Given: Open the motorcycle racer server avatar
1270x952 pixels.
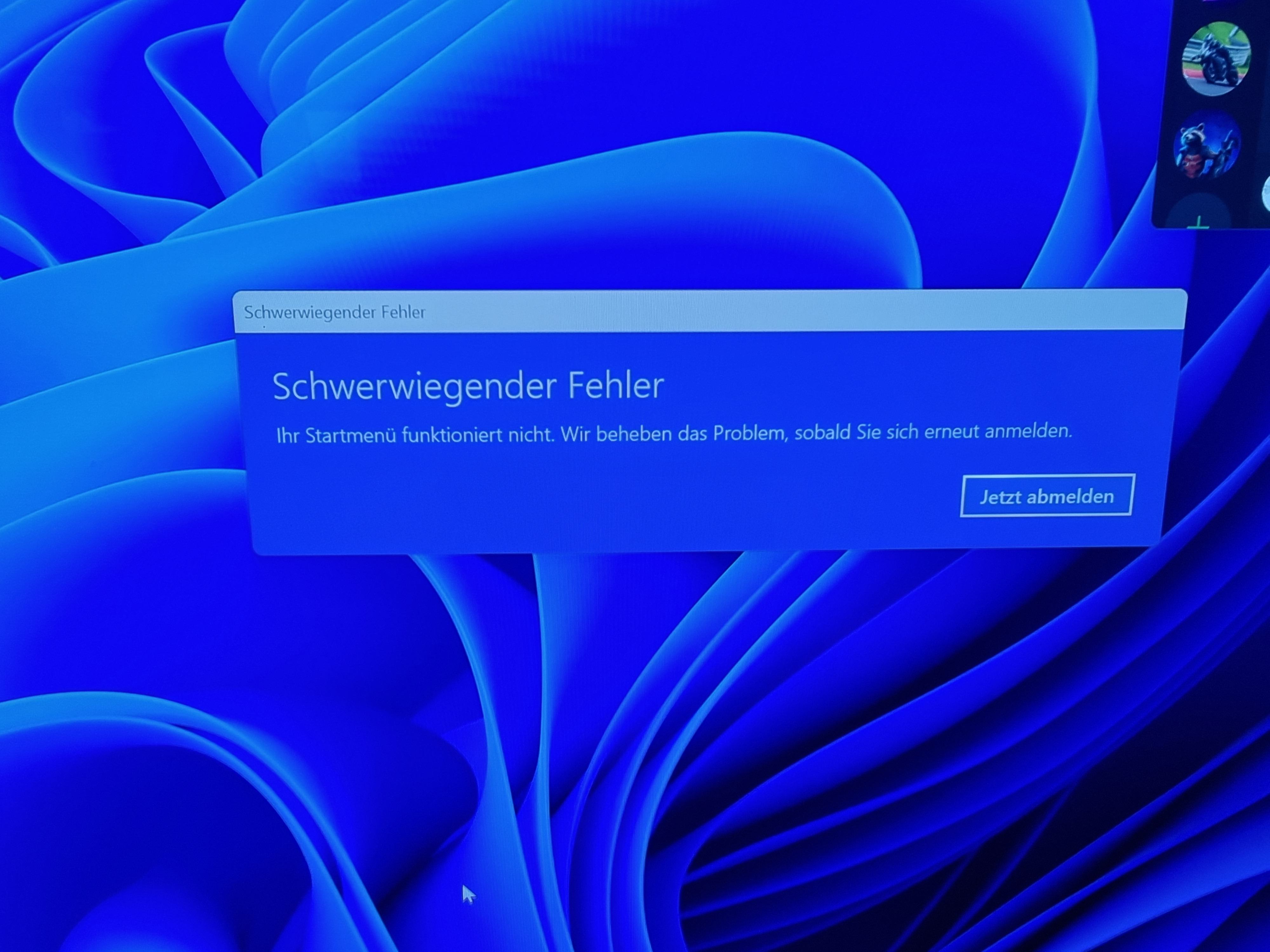Looking at the screenshot, I should point(1216,59).
